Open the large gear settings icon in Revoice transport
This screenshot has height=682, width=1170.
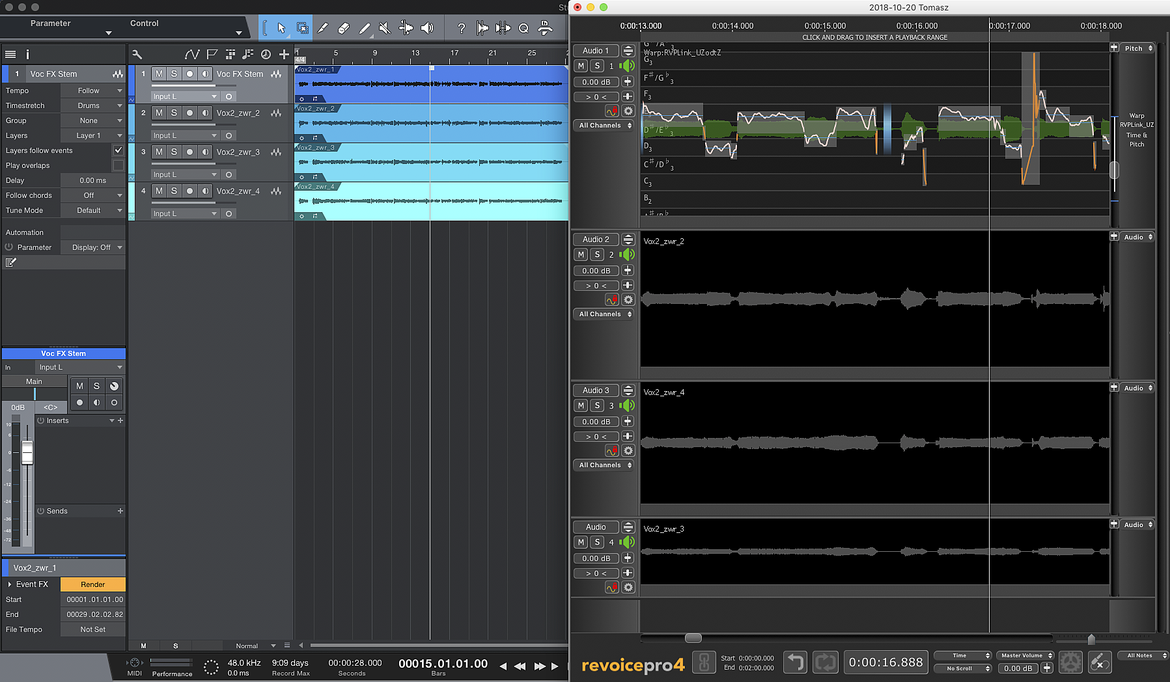(x=1071, y=662)
